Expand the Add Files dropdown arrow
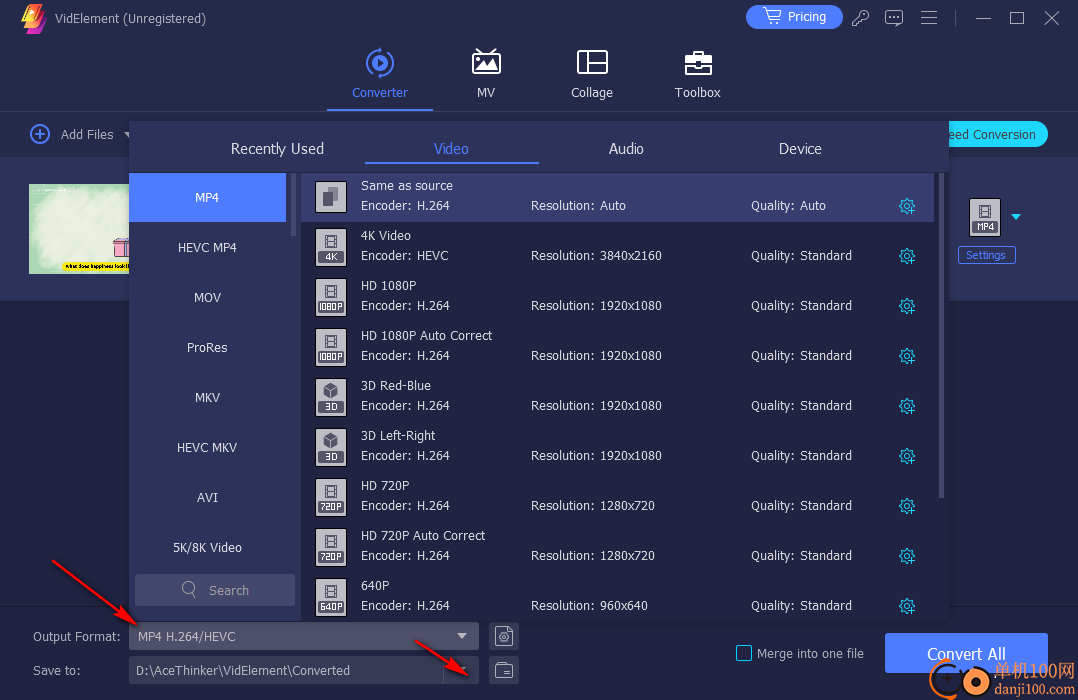The width and height of the screenshot is (1078, 700). [126, 135]
